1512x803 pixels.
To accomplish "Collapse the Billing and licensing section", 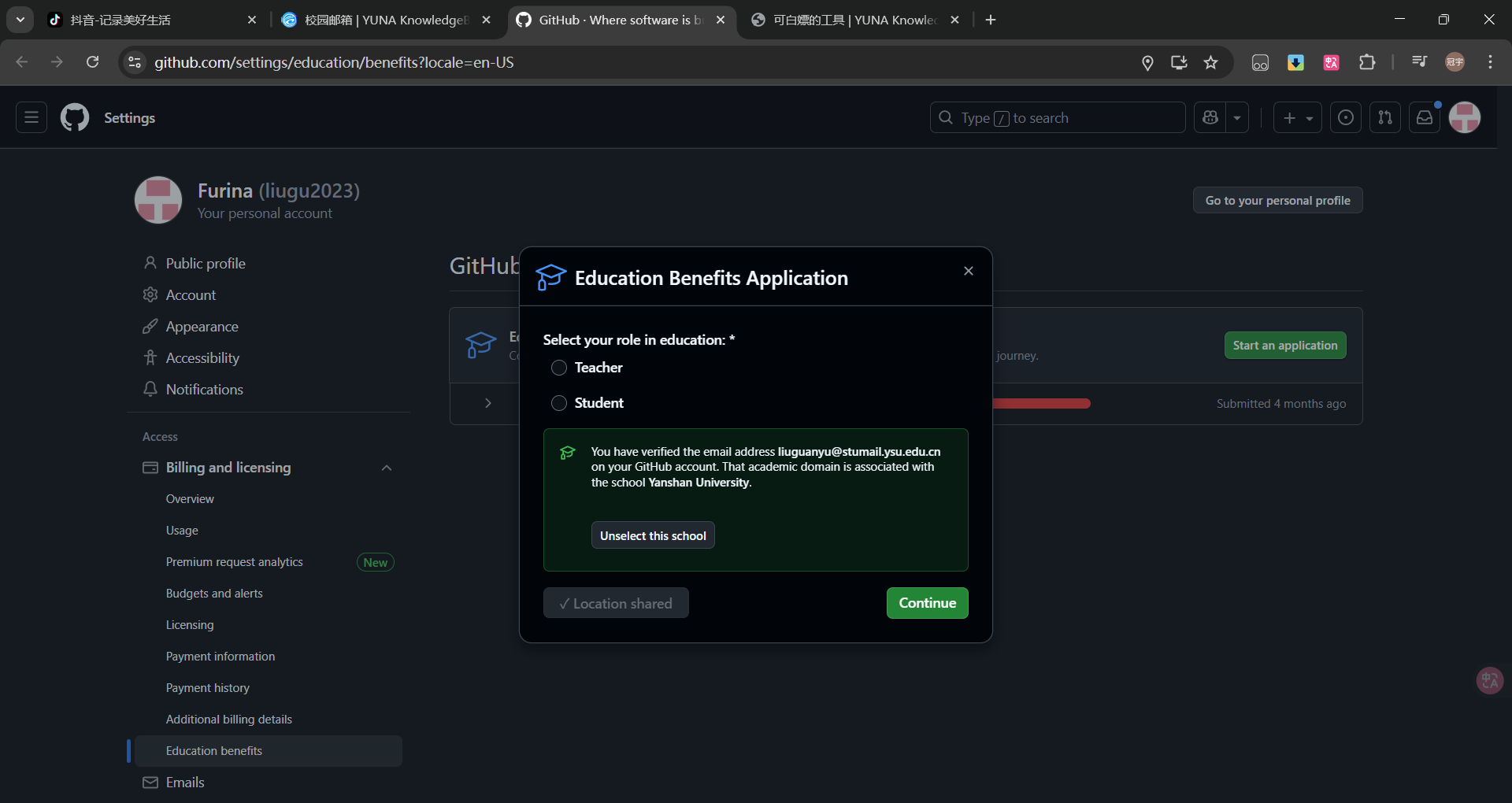I will point(386,468).
